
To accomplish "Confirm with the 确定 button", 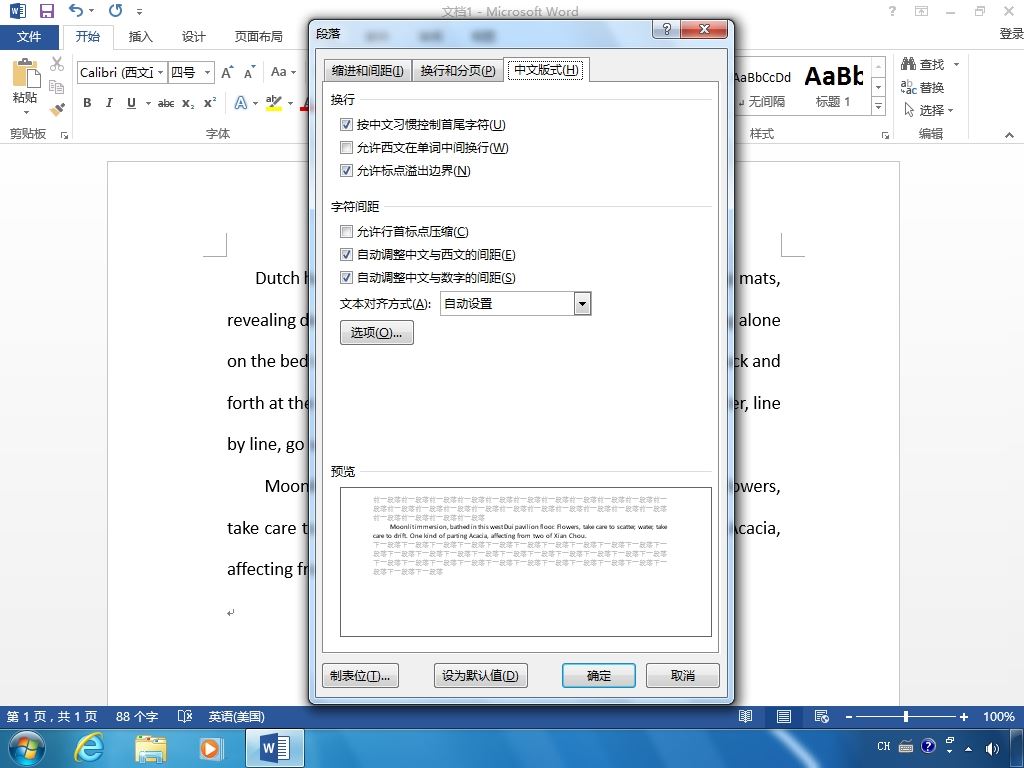I will pos(598,675).
